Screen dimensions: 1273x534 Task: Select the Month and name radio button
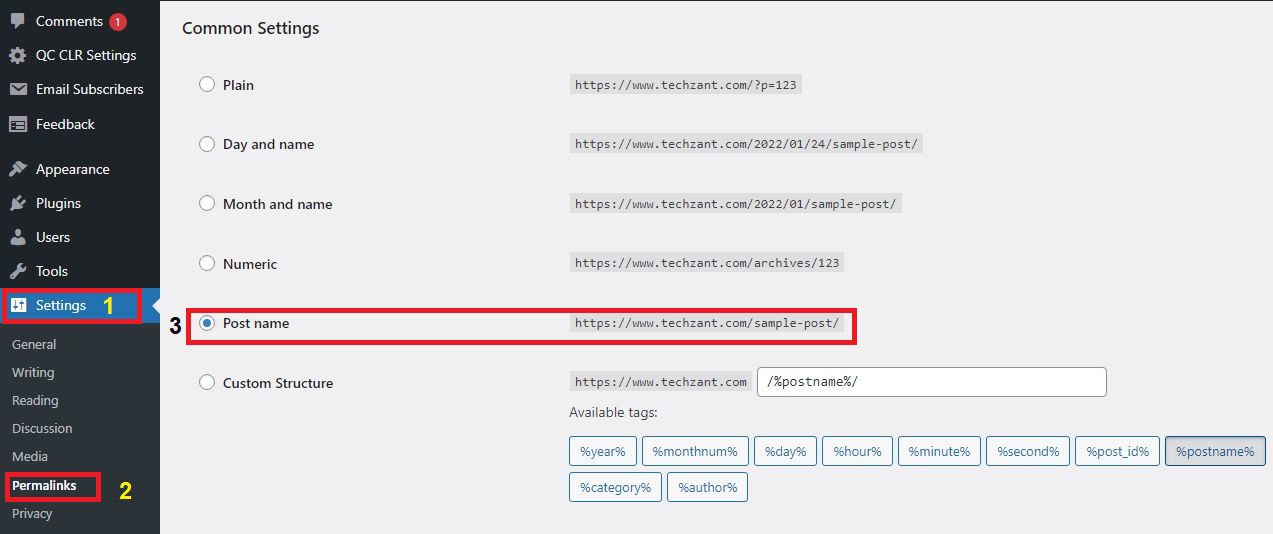(x=207, y=203)
